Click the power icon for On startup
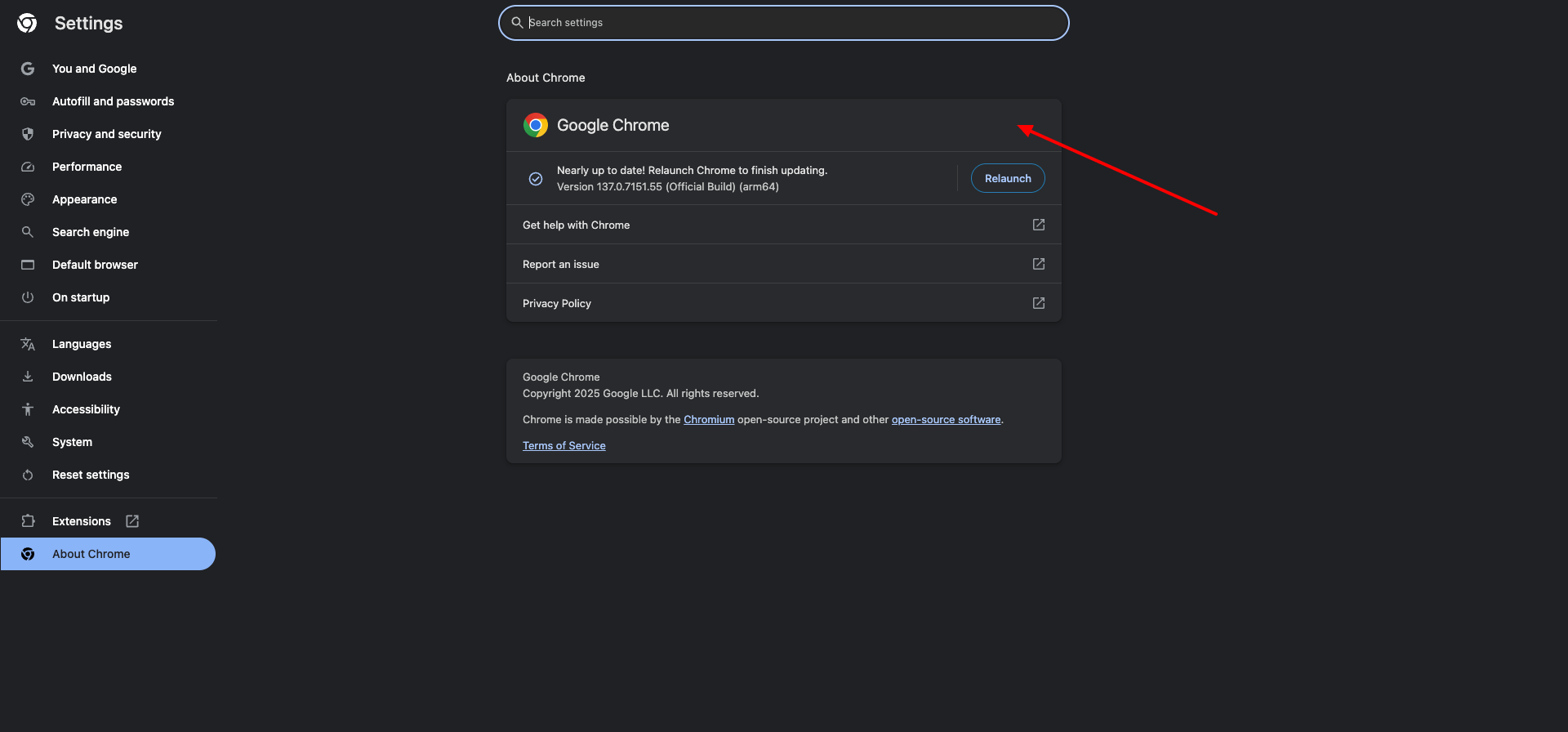Screen dimensions: 1568x732 pyautogui.click(x=28, y=297)
